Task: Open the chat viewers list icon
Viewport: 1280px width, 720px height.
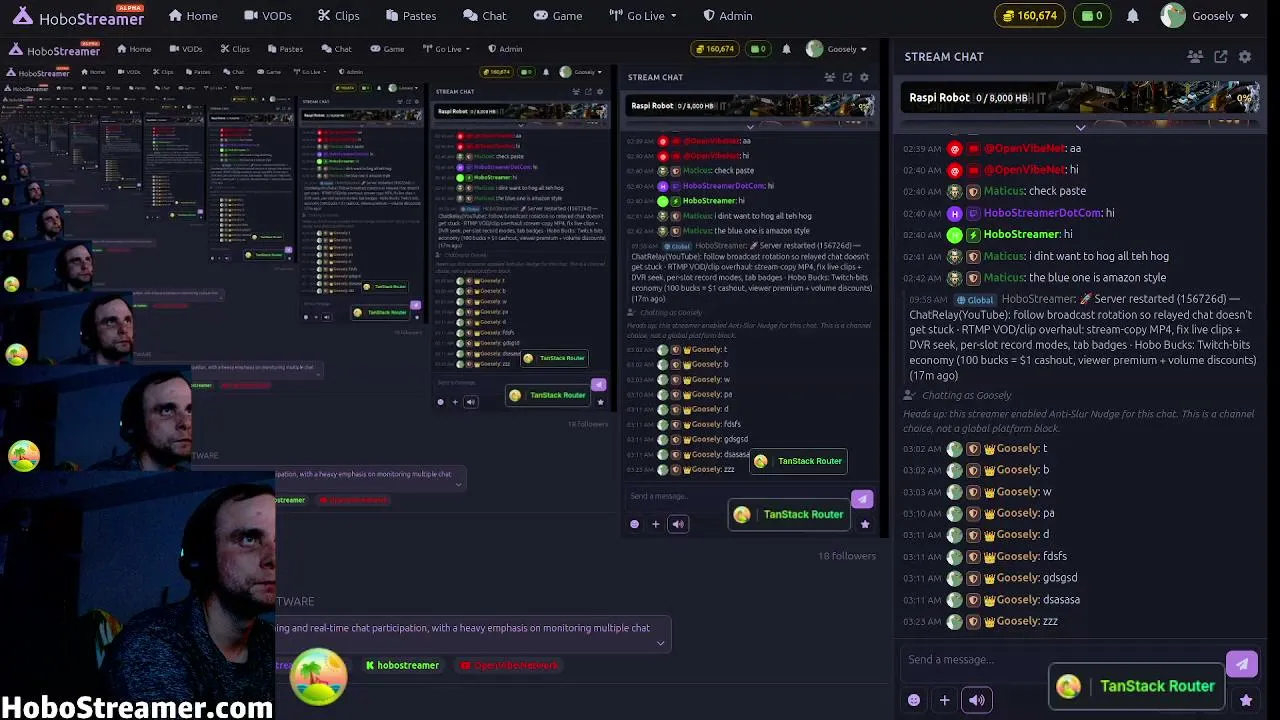Action: coord(1196,57)
